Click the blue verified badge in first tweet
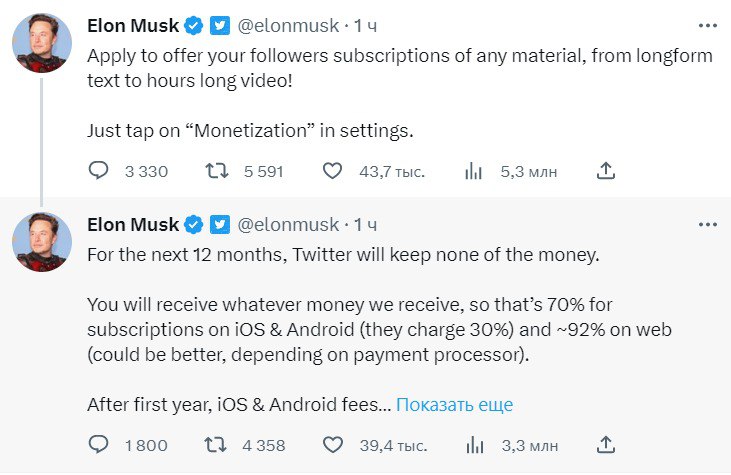 (196, 25)
